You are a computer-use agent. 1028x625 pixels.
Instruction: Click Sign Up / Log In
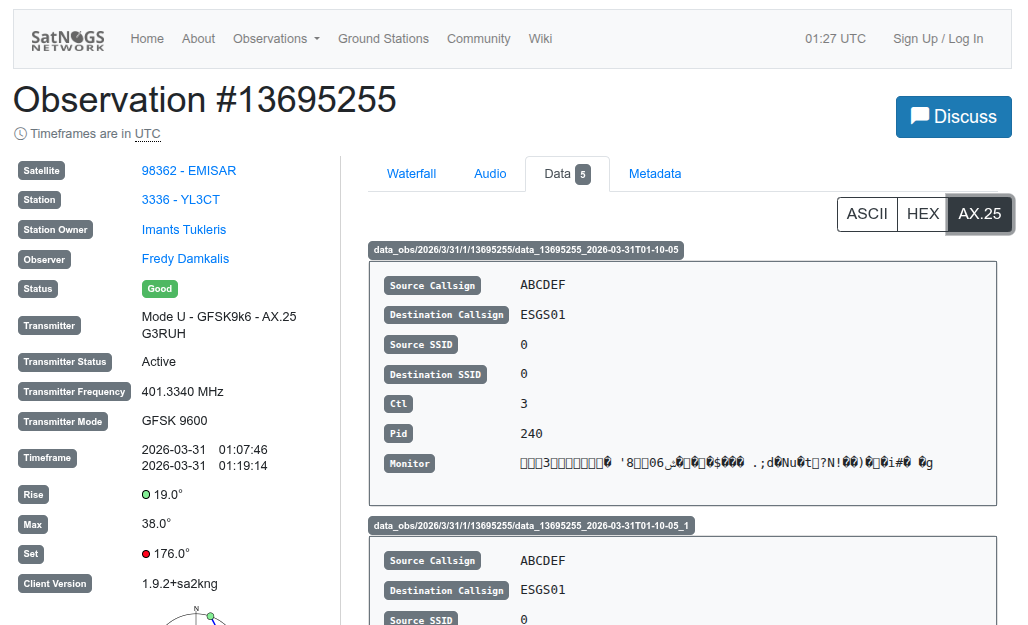pos(937,39)
